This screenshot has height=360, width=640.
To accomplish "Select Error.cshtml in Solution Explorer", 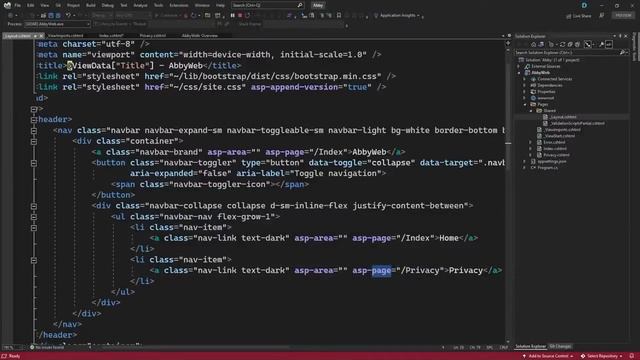I will coord(554,142).
